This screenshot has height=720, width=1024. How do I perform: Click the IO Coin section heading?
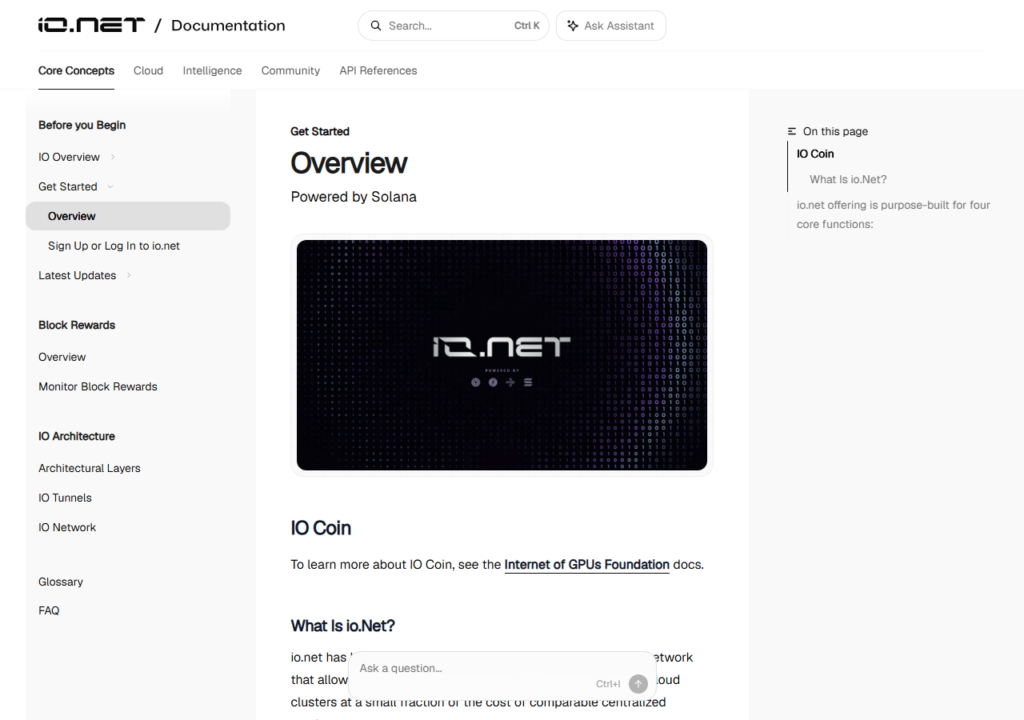tap(321, 528)
